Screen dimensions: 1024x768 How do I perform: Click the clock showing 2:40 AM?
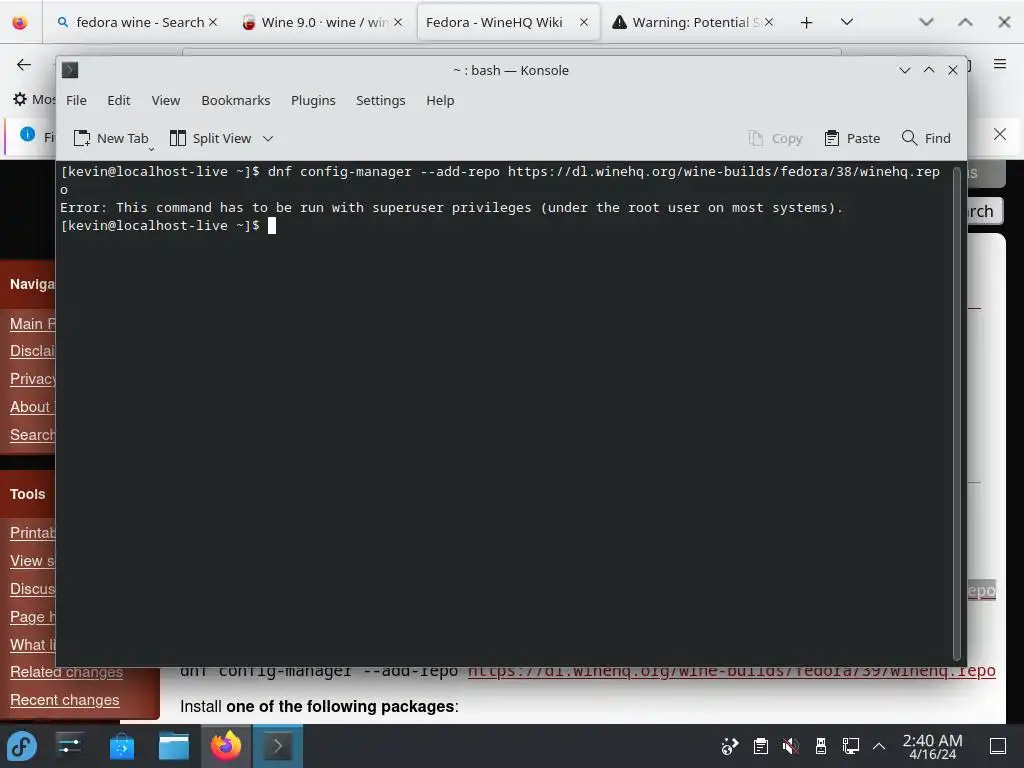(x=932, y=746)
